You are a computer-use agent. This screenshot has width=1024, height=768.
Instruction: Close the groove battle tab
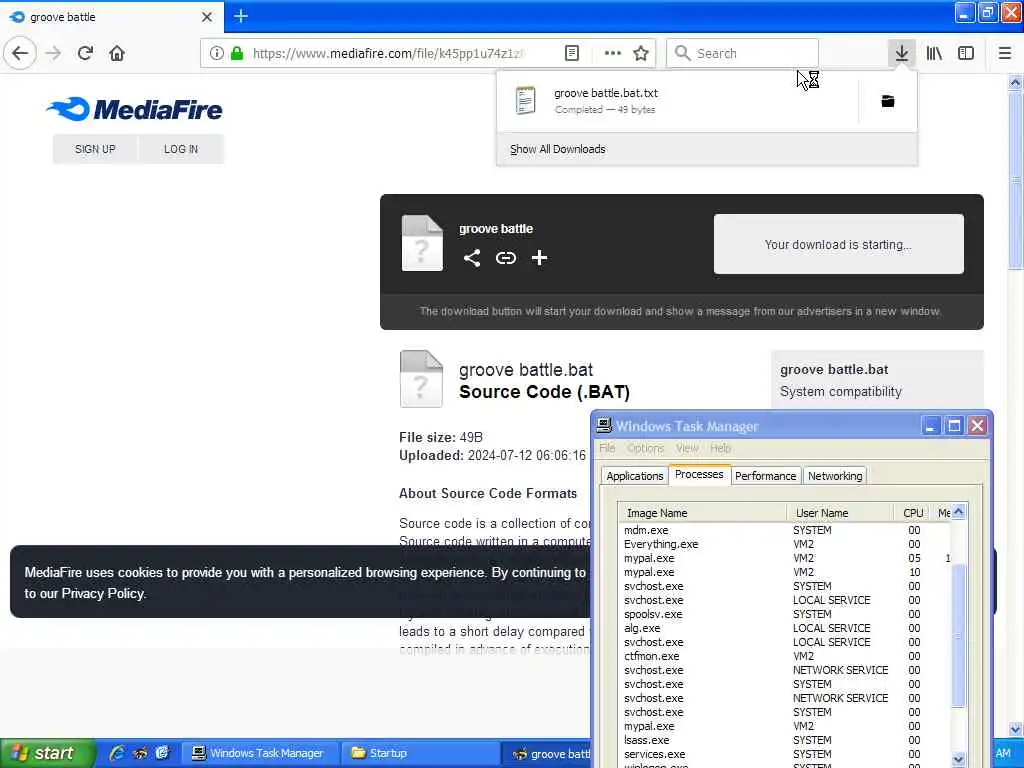[206, 16]
